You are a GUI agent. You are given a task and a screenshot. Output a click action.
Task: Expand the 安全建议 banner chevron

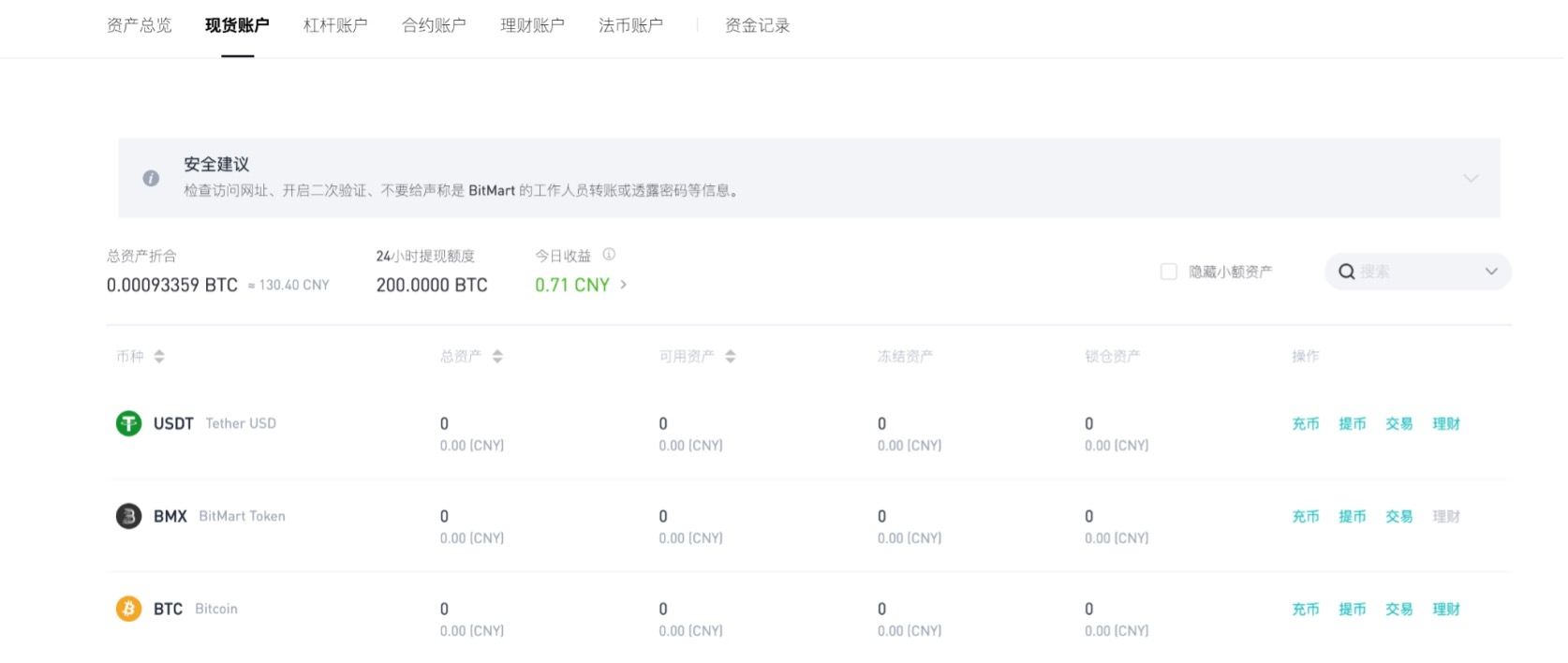coord(1471,178)
